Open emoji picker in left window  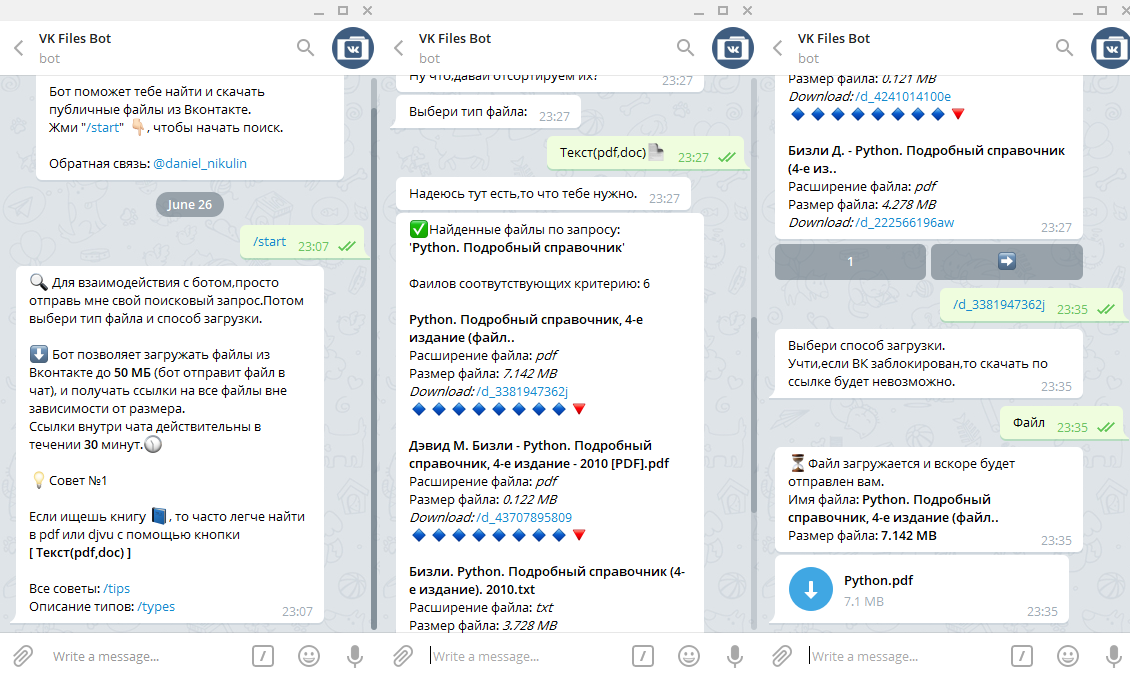(308, 656)
